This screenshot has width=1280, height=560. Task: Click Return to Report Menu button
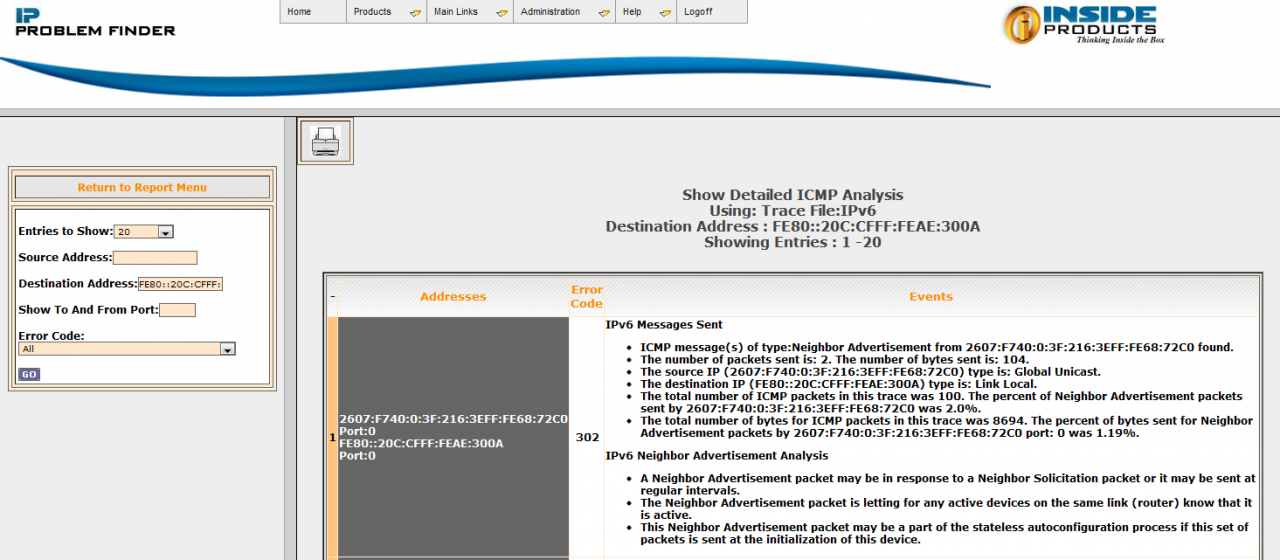coord(142,187)
